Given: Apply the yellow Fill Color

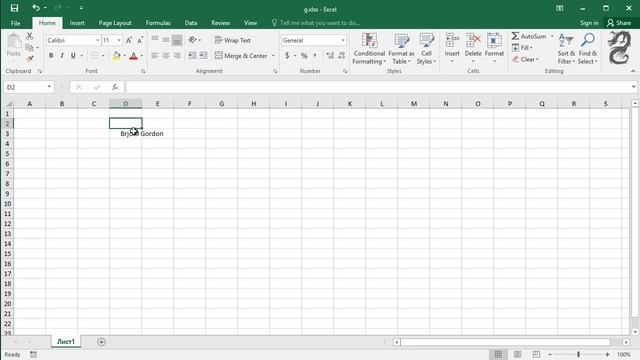Looking at the screenshot, I should pos(116,56).
